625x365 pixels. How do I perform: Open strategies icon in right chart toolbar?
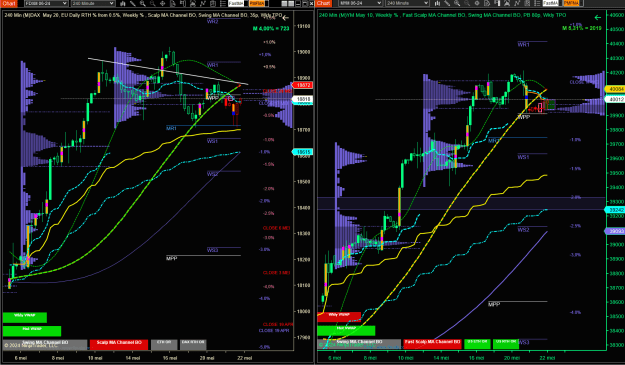coord(507,3)
